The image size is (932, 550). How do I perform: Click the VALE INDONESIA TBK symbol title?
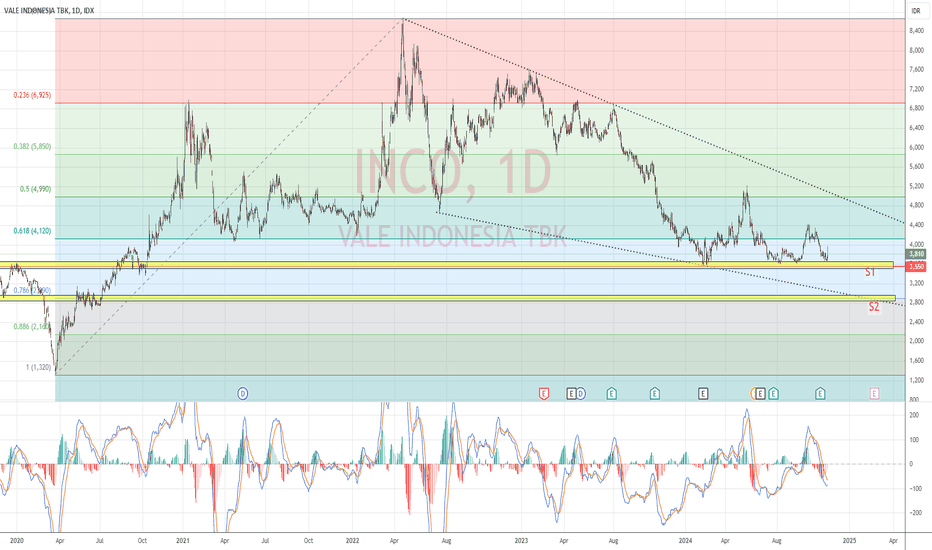point(49,11)
